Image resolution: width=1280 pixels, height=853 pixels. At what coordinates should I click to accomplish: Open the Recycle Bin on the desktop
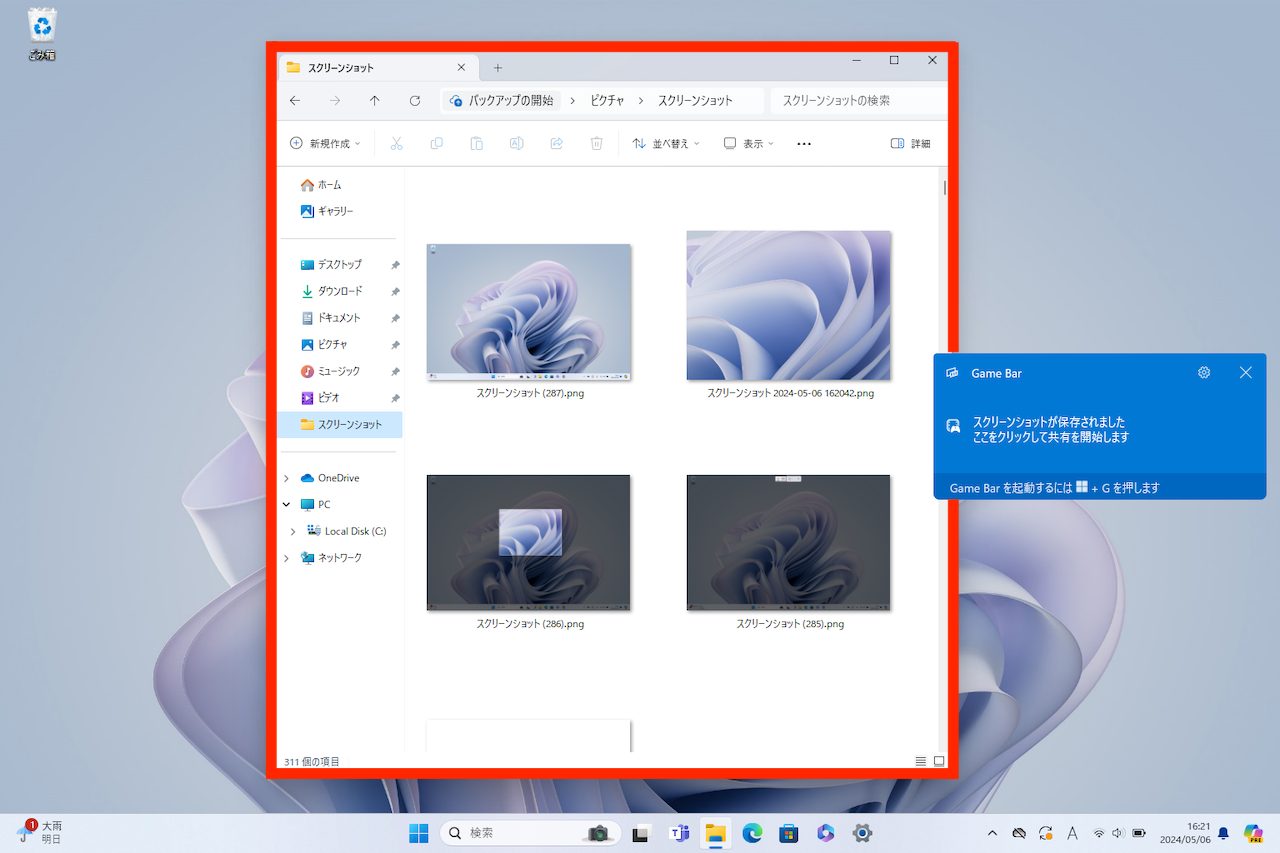[x=42, y=34]
